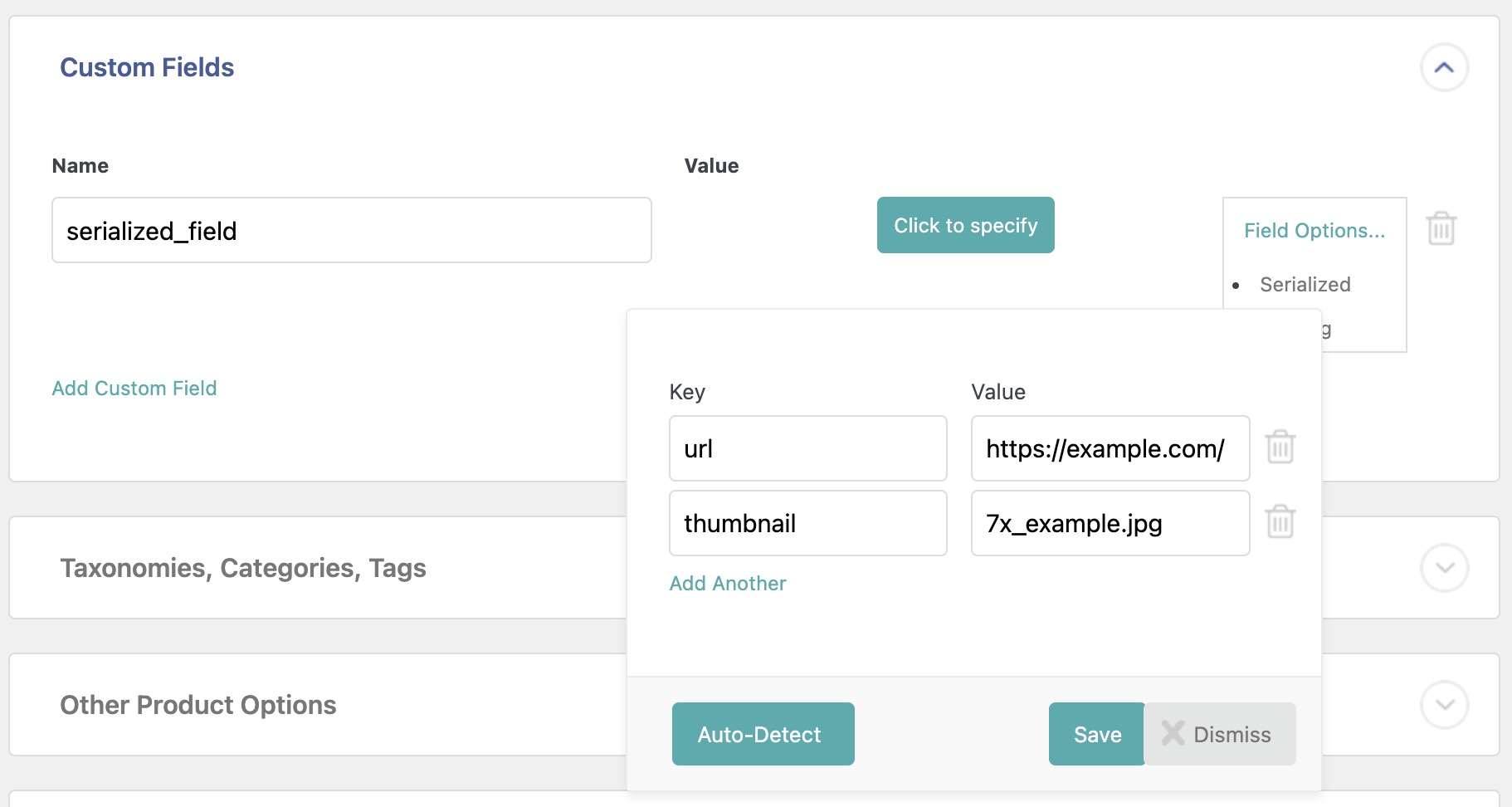Expand the Other Product Options chevron
The height and width of the screenshot is (807, 1512).
point(1444,705)
